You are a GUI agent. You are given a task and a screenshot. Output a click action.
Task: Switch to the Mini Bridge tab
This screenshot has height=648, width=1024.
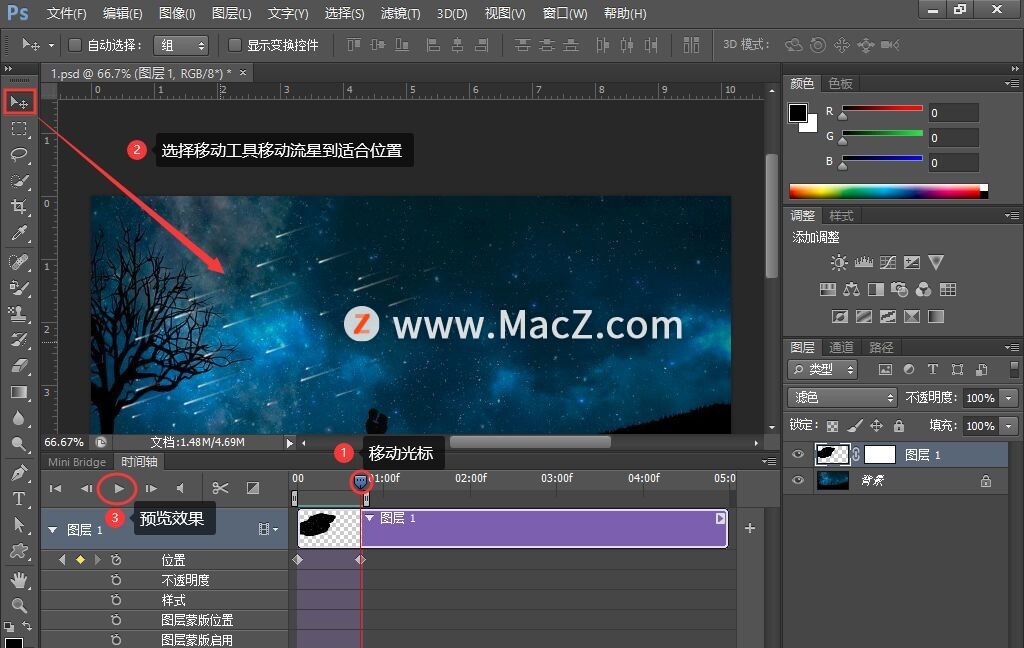point(77,462)
